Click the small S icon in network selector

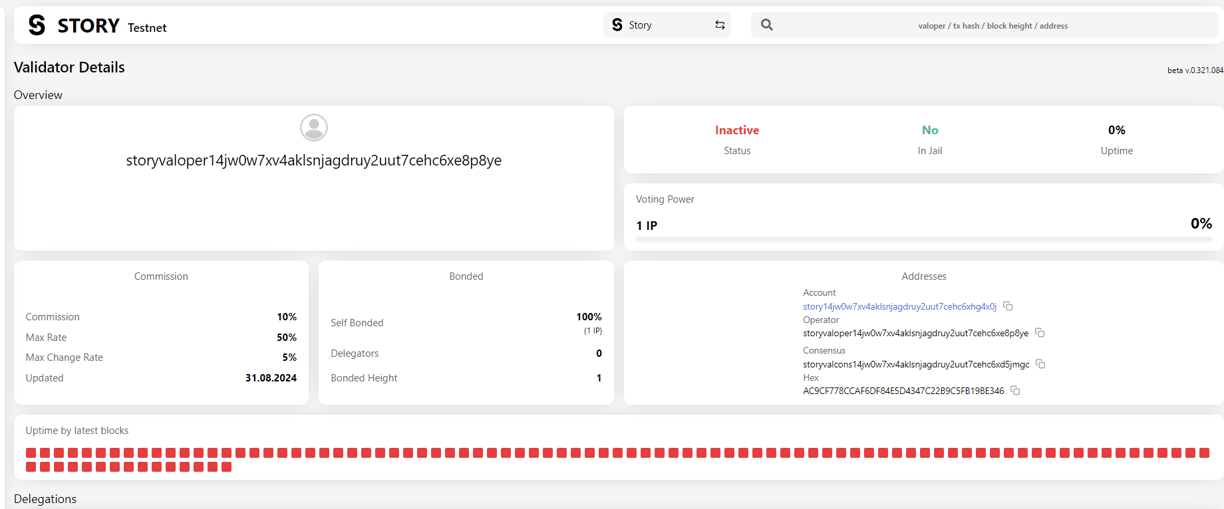(x=617, y=25)
